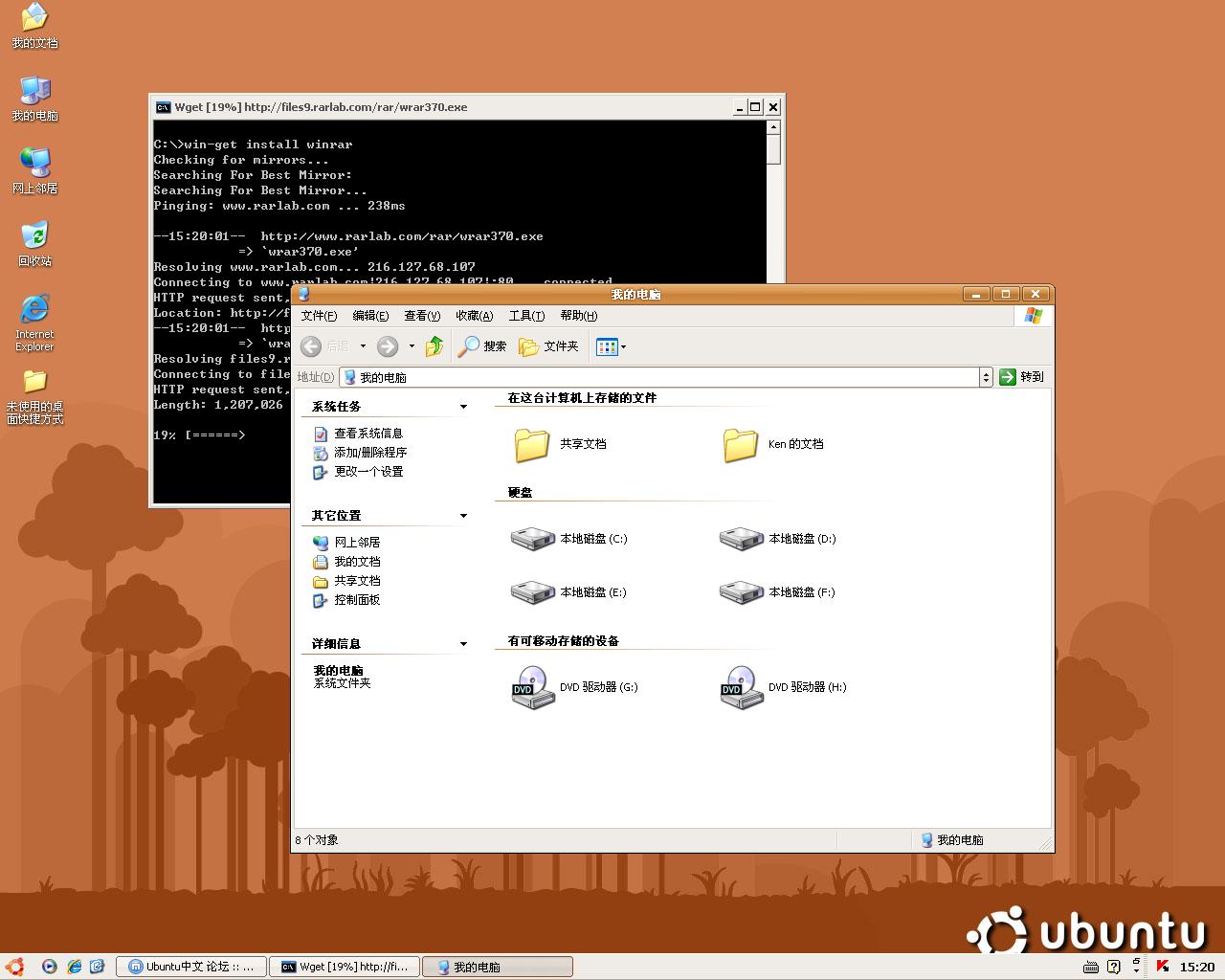This screenshot has height=980, width=1225.
Task: Click 网上邻居 desktop icon
Action: point(34,171)
